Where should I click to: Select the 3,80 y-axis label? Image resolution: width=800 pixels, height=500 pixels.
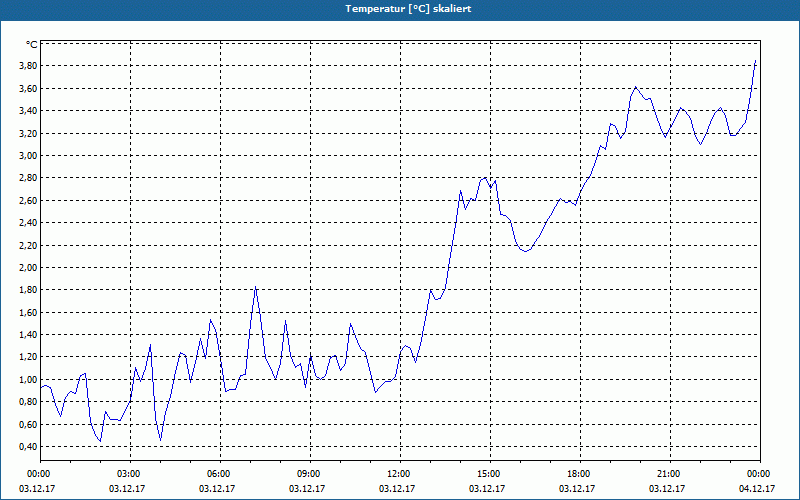coord(28,66)
